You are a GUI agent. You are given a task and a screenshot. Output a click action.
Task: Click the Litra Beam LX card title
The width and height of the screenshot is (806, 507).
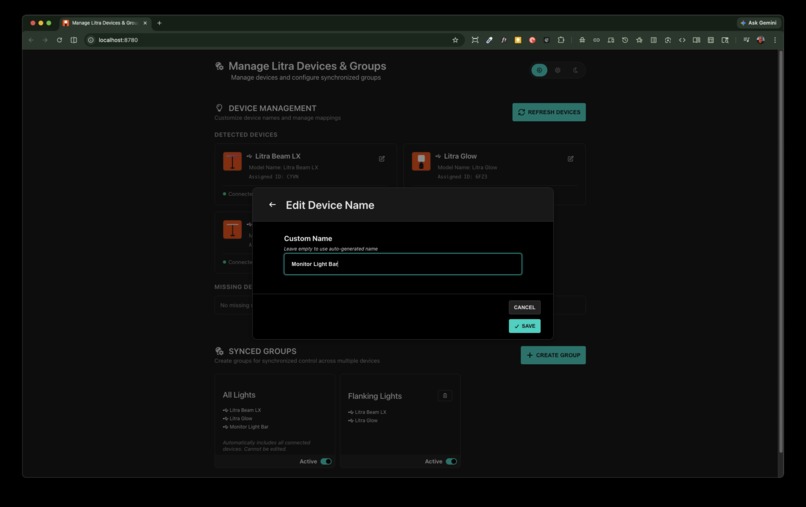[278, 156]
